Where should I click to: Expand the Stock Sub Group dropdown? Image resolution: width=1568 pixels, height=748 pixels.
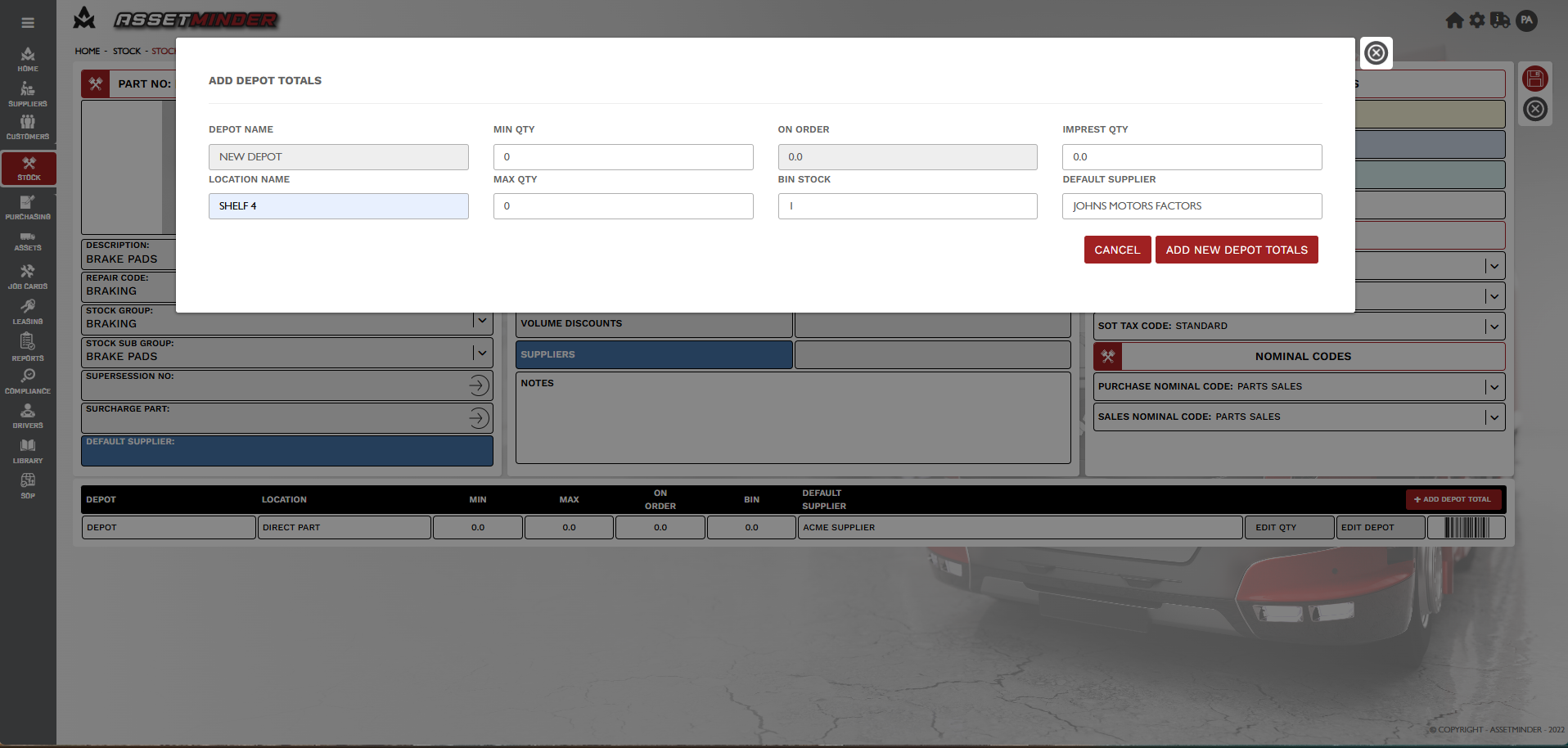(x=482, y=353)
